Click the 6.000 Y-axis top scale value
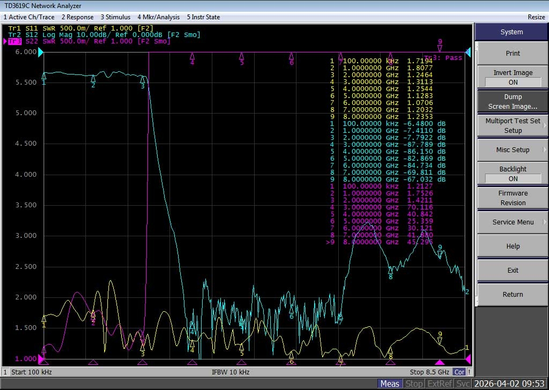 [26, 52]
